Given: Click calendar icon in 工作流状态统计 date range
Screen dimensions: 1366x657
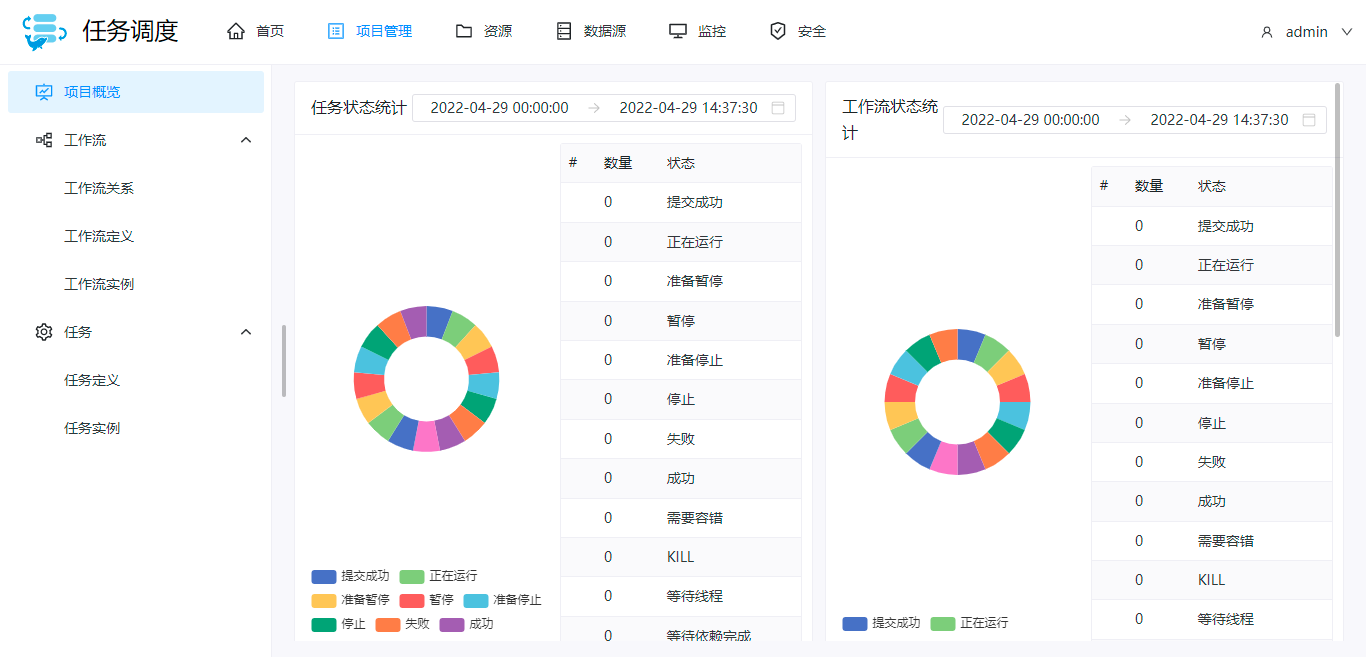Looking at the screenshot, I should (x=1309, y=120).
